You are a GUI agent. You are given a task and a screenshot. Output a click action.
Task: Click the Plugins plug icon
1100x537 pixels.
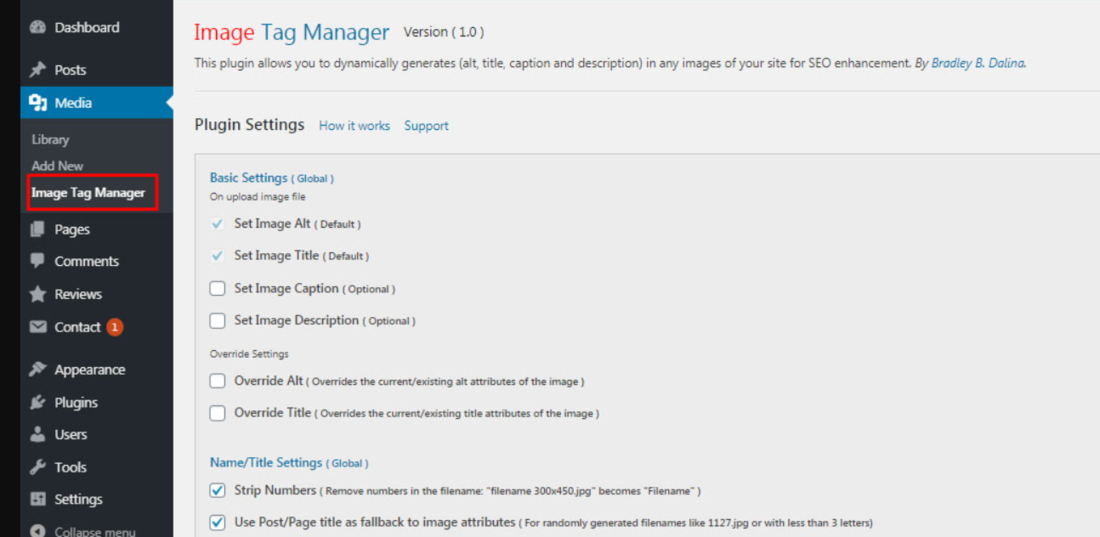(x=38, y=402)
